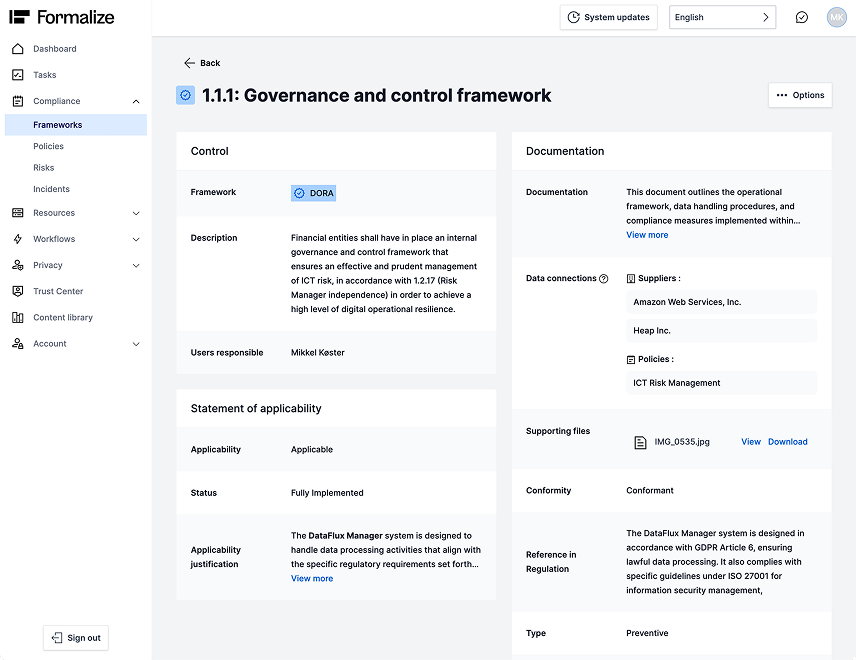Click the Workflows lightning bolt icon
This screenshot has width=856, height=660.
click(x=17, y=239)
